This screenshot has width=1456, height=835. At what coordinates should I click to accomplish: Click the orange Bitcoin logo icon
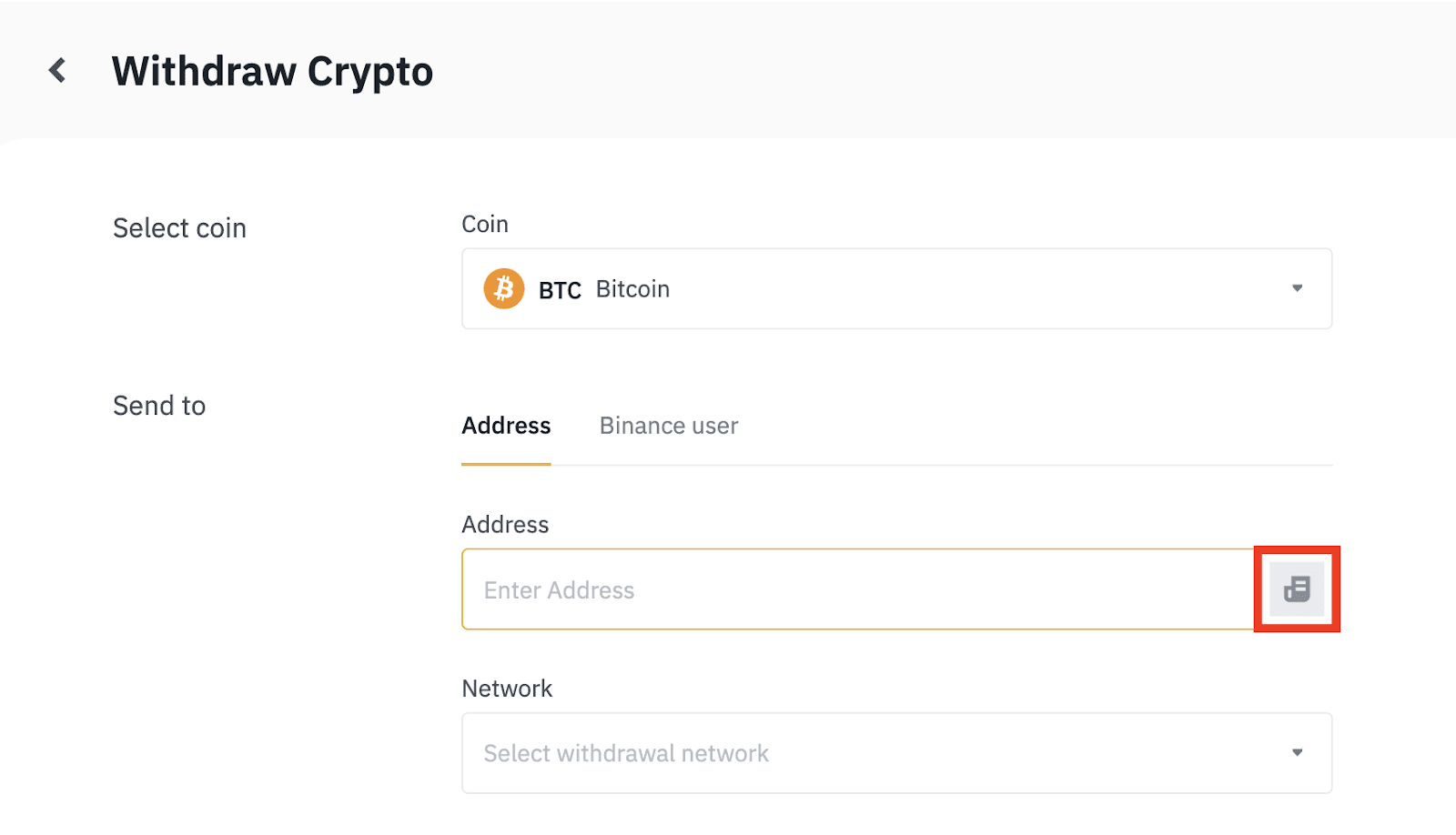(503, 288)
